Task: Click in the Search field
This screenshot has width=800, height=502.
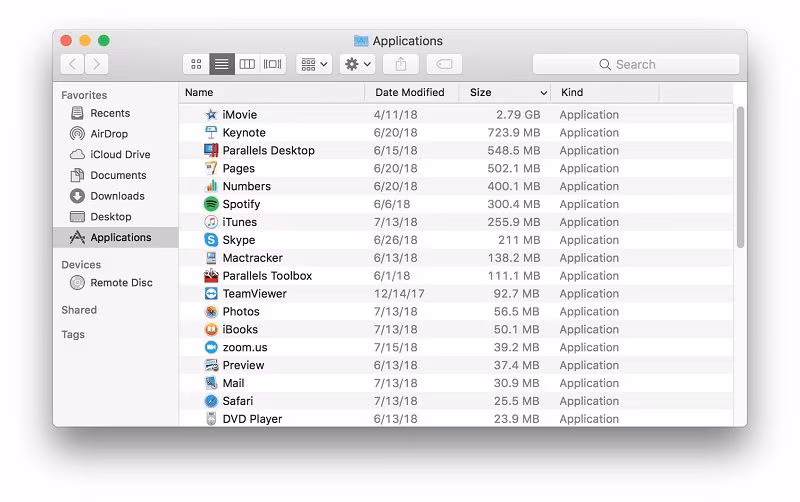Action: [636, 64]
